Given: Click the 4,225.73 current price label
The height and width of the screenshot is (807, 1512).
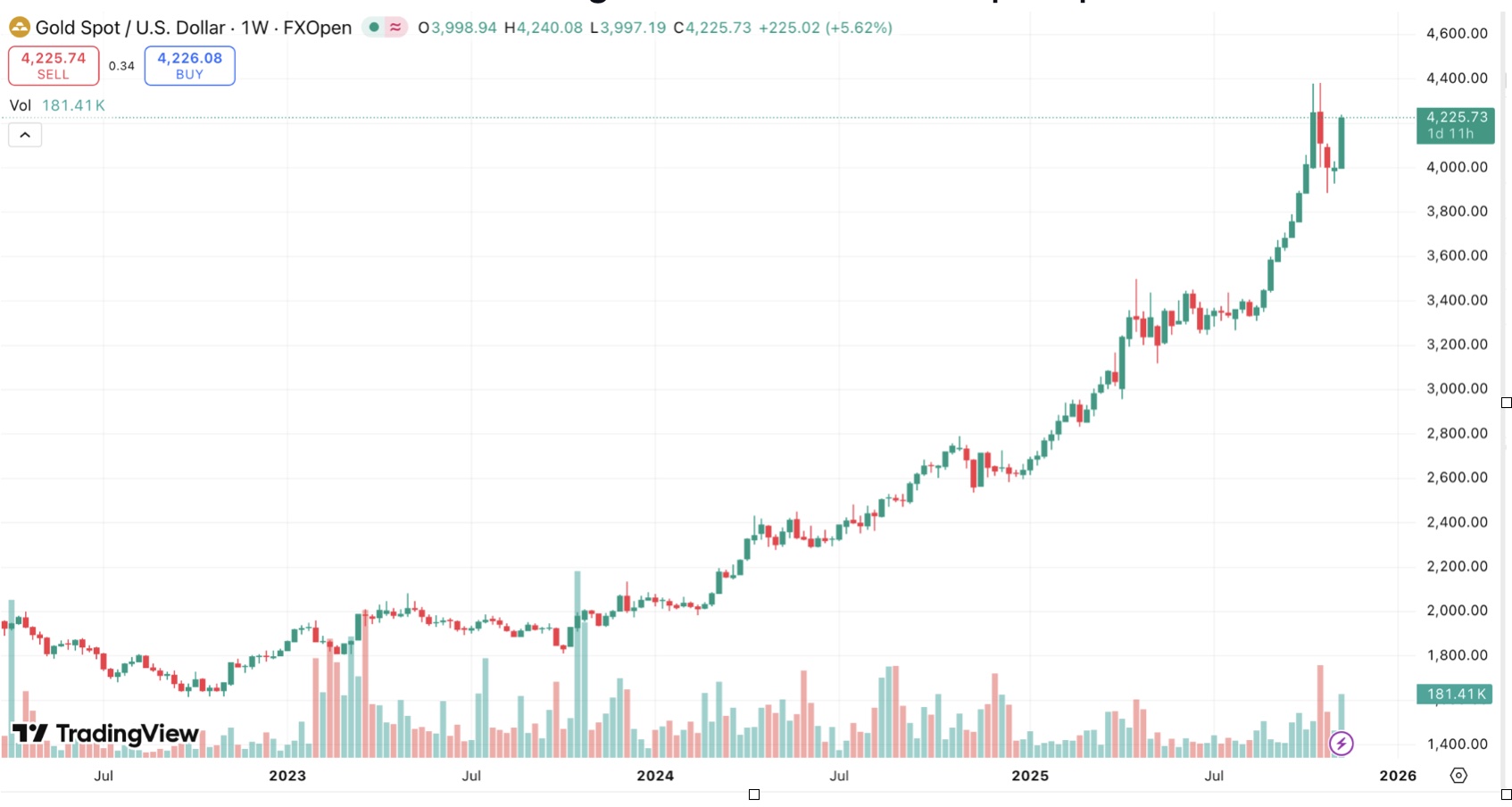Looking at the screenshot, I should (x=1455, y=116).
